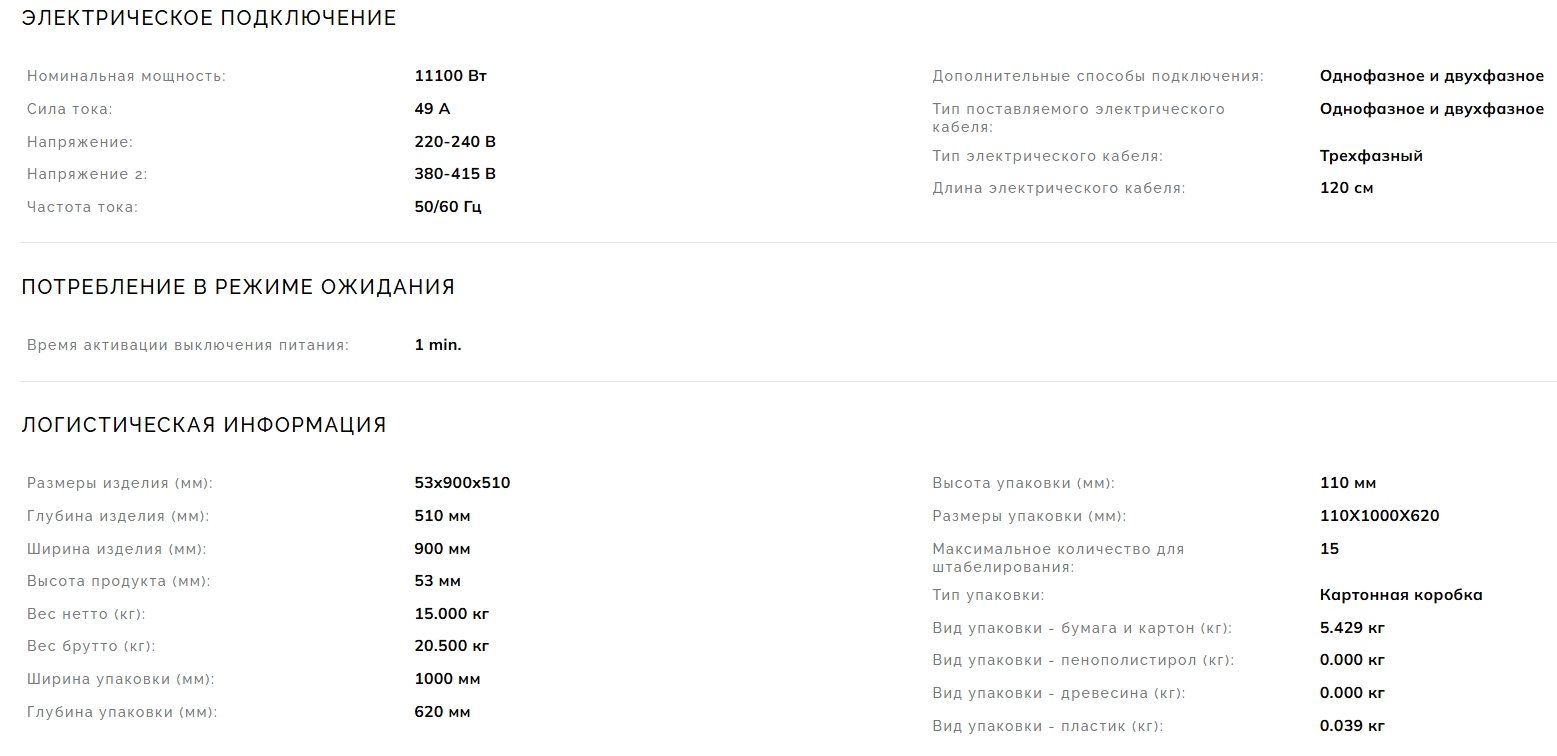Click the Электрическое подключение section heading

[209, 18]
